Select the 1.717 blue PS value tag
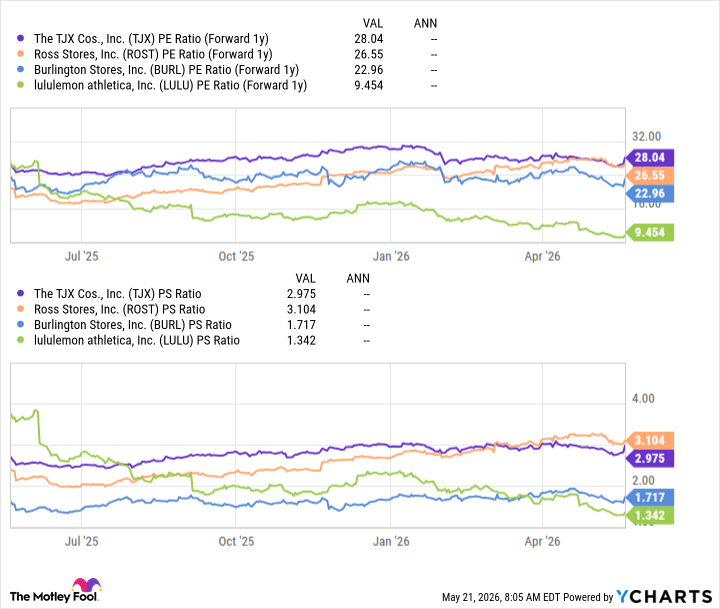Screen dimensions: 720x609 click(x=649, y=497)
